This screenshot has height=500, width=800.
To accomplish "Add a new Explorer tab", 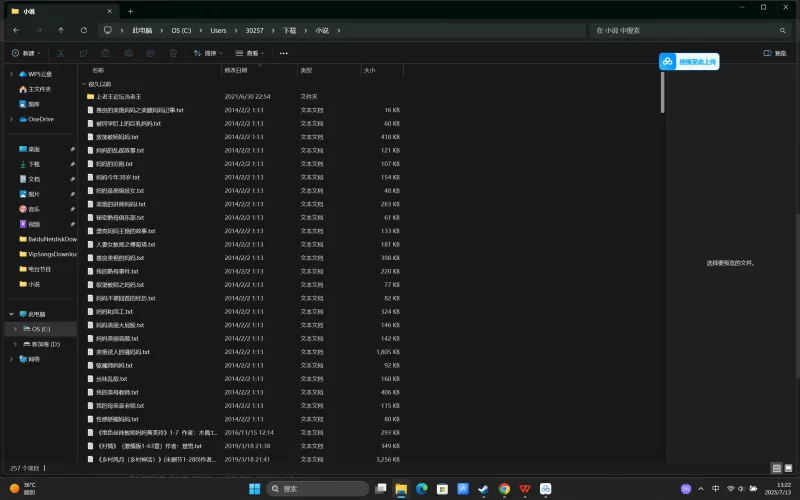I will [131, 11].
